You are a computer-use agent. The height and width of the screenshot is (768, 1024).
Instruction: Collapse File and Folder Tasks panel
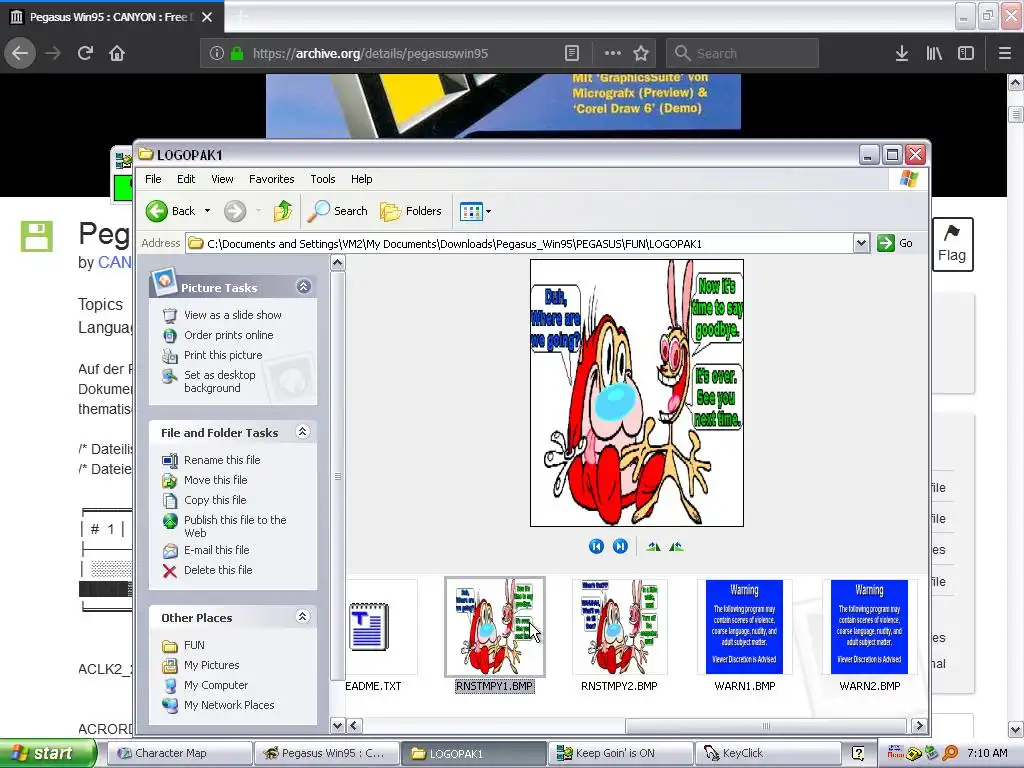[x=302, y=432]
